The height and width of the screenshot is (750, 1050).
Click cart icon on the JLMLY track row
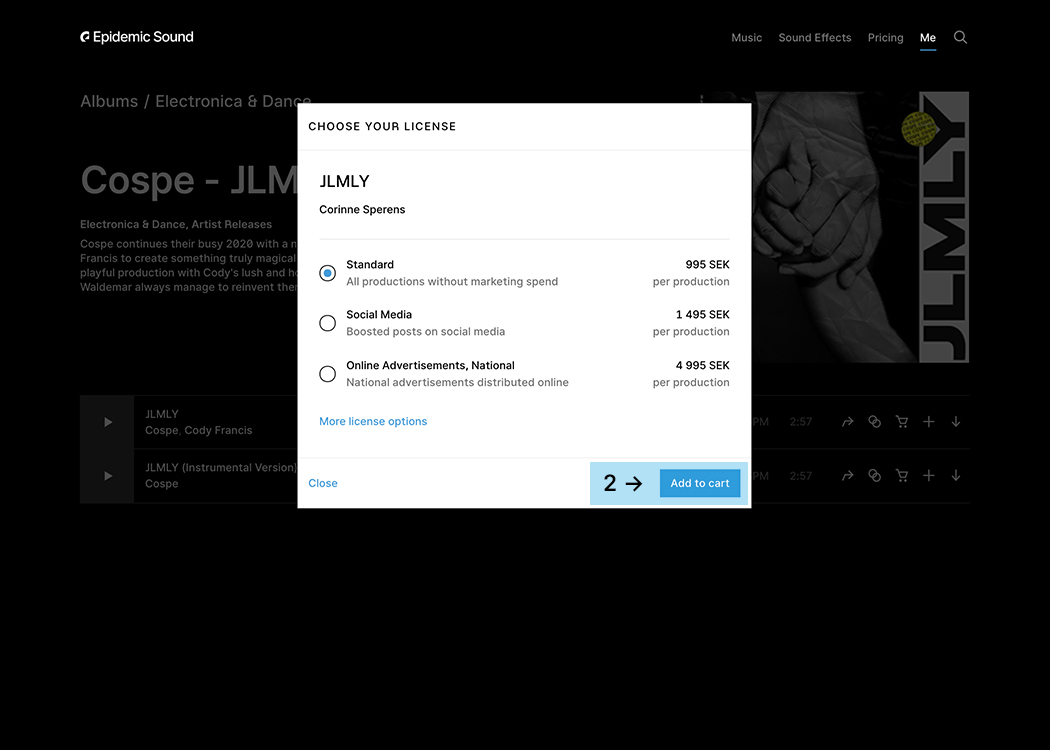click(901, 422)
